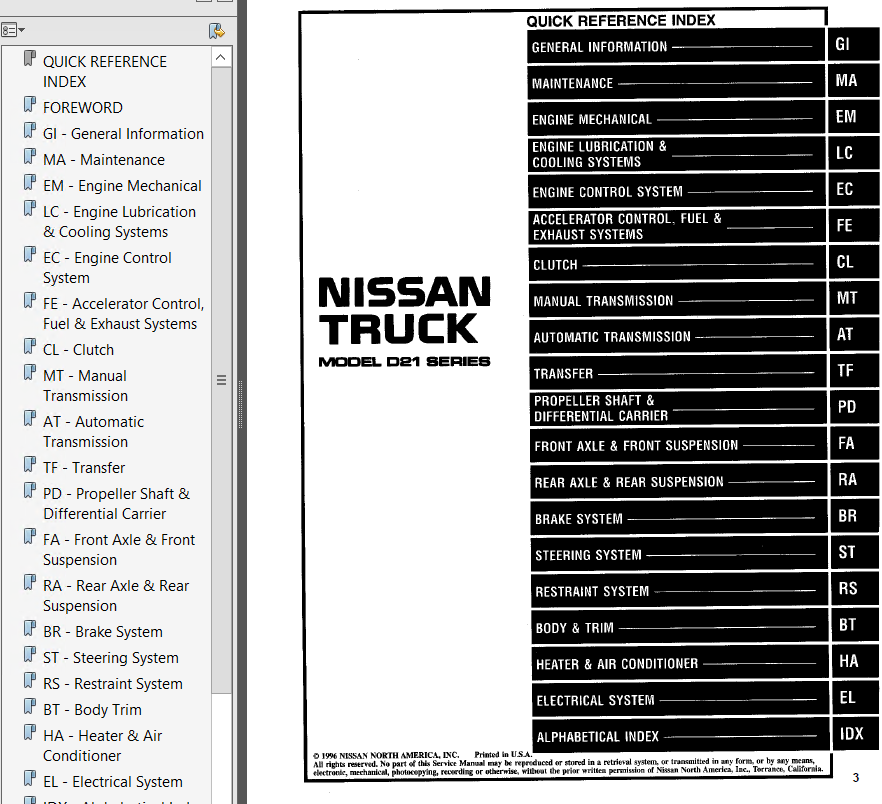Select ENGINE CONTROL SYSTEM bar on the page
The image size is (882, 804).
[x=677, y=191]
